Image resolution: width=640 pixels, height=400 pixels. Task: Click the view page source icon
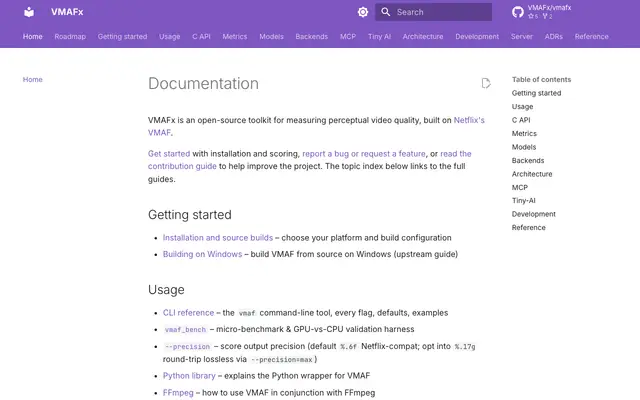point(486,83)
